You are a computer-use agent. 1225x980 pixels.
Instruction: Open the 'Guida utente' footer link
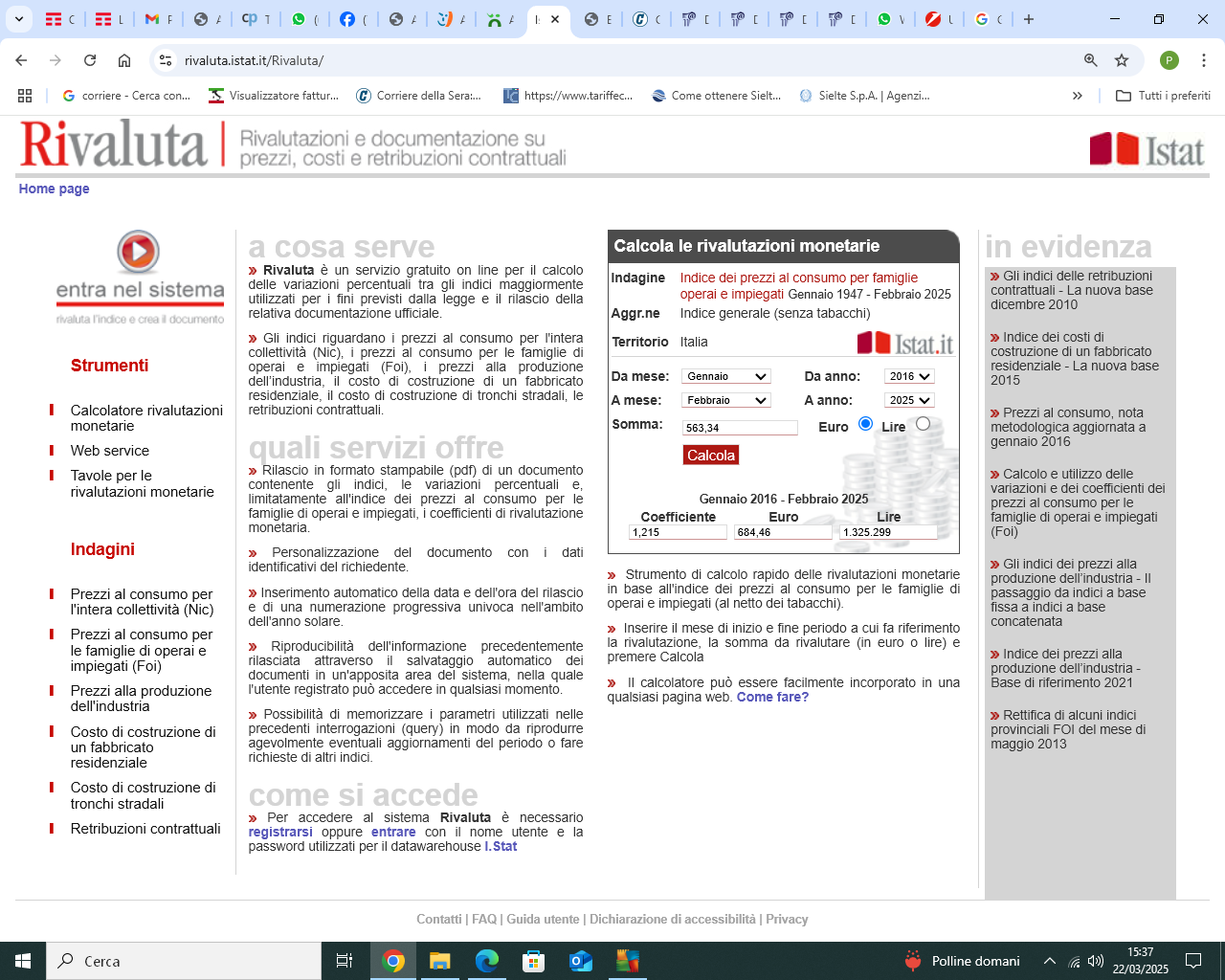[x=543, y=919]
